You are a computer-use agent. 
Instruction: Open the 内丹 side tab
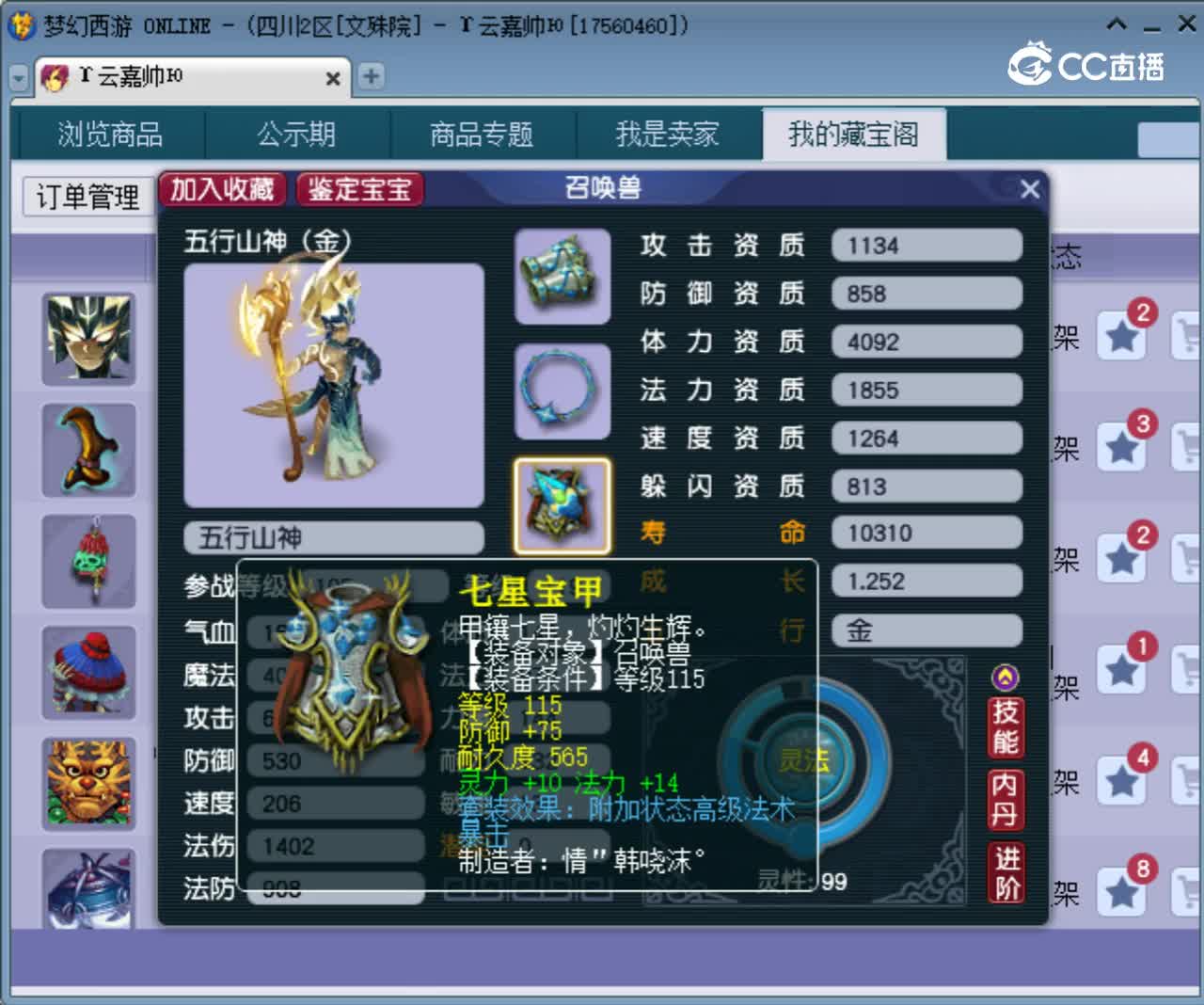(x=1006, y=800)
